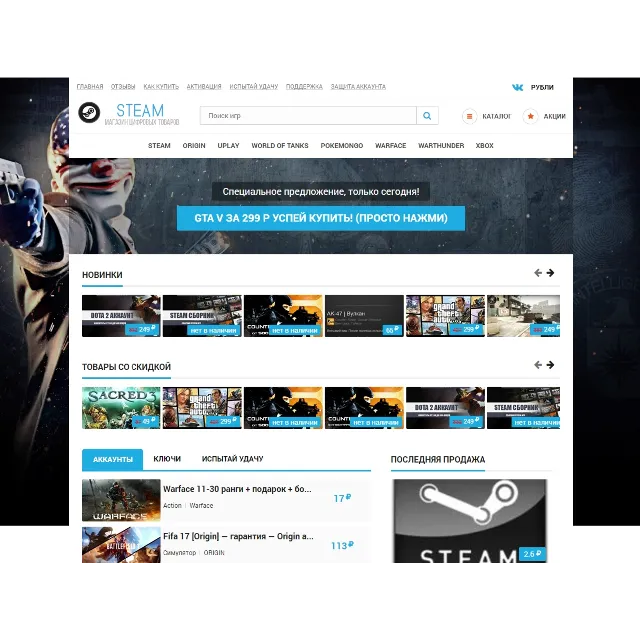Image resolution: width=640 pixels, height=640 pixels.
Task: Click the GTA V за 299 Р banner button
Action: pyautogui.click(x=321, y=218)
